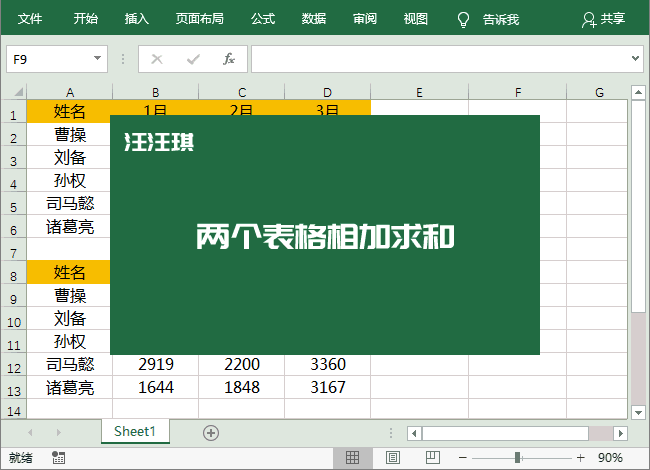The height and width of the screenshot is (470, 650).
Task: Open the 页面布局 tab
Action: click(x=199, y=19)
